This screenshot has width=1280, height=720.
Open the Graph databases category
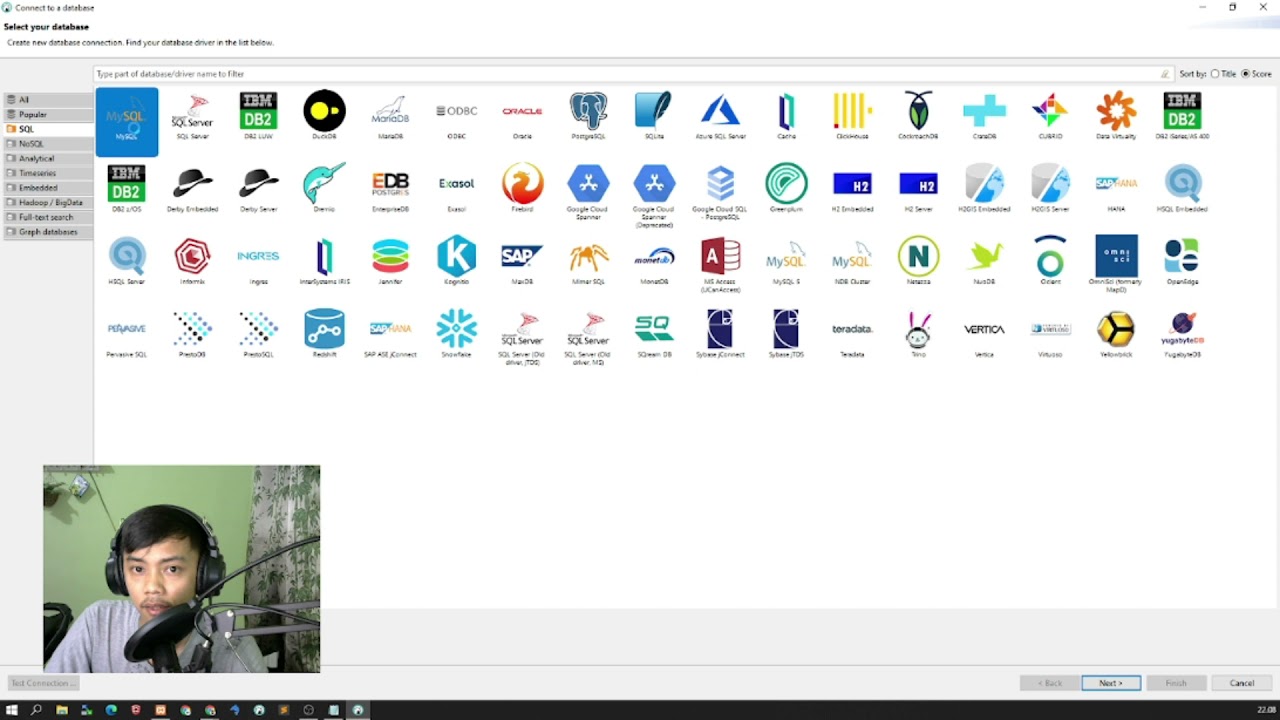pos(47,231)
